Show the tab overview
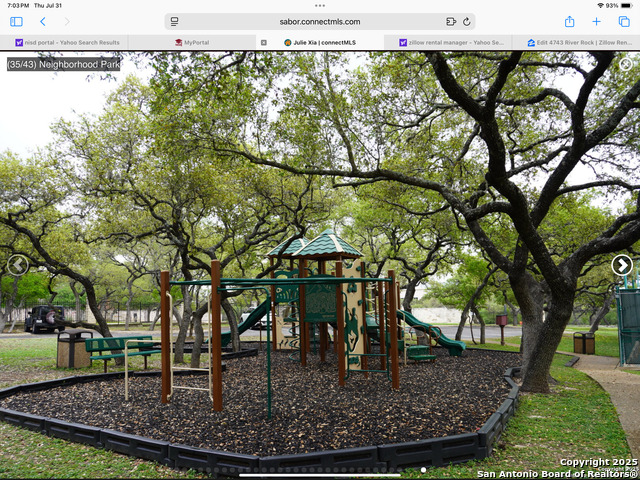640x480 pixels. (624, 21)
